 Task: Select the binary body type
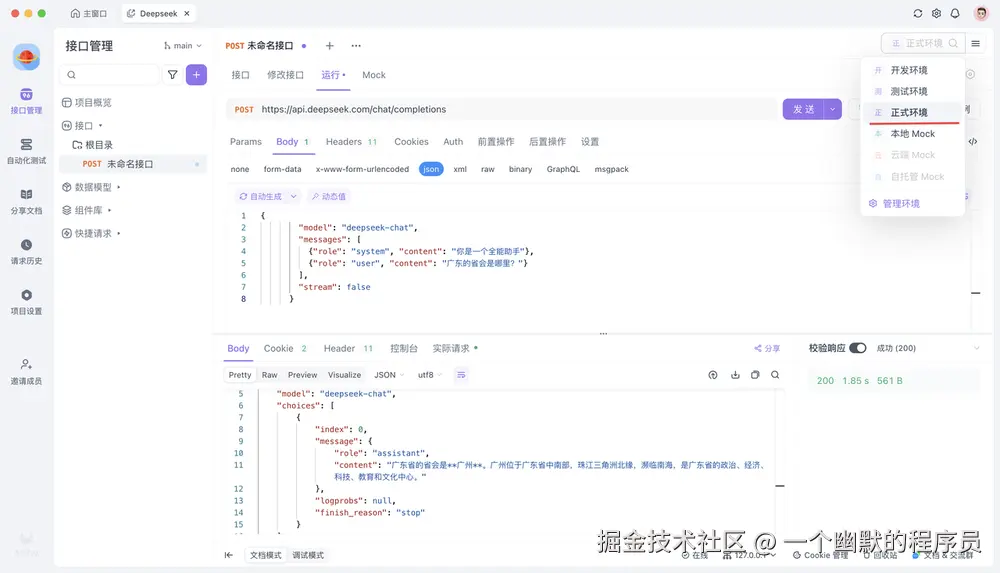click(520, 169)
